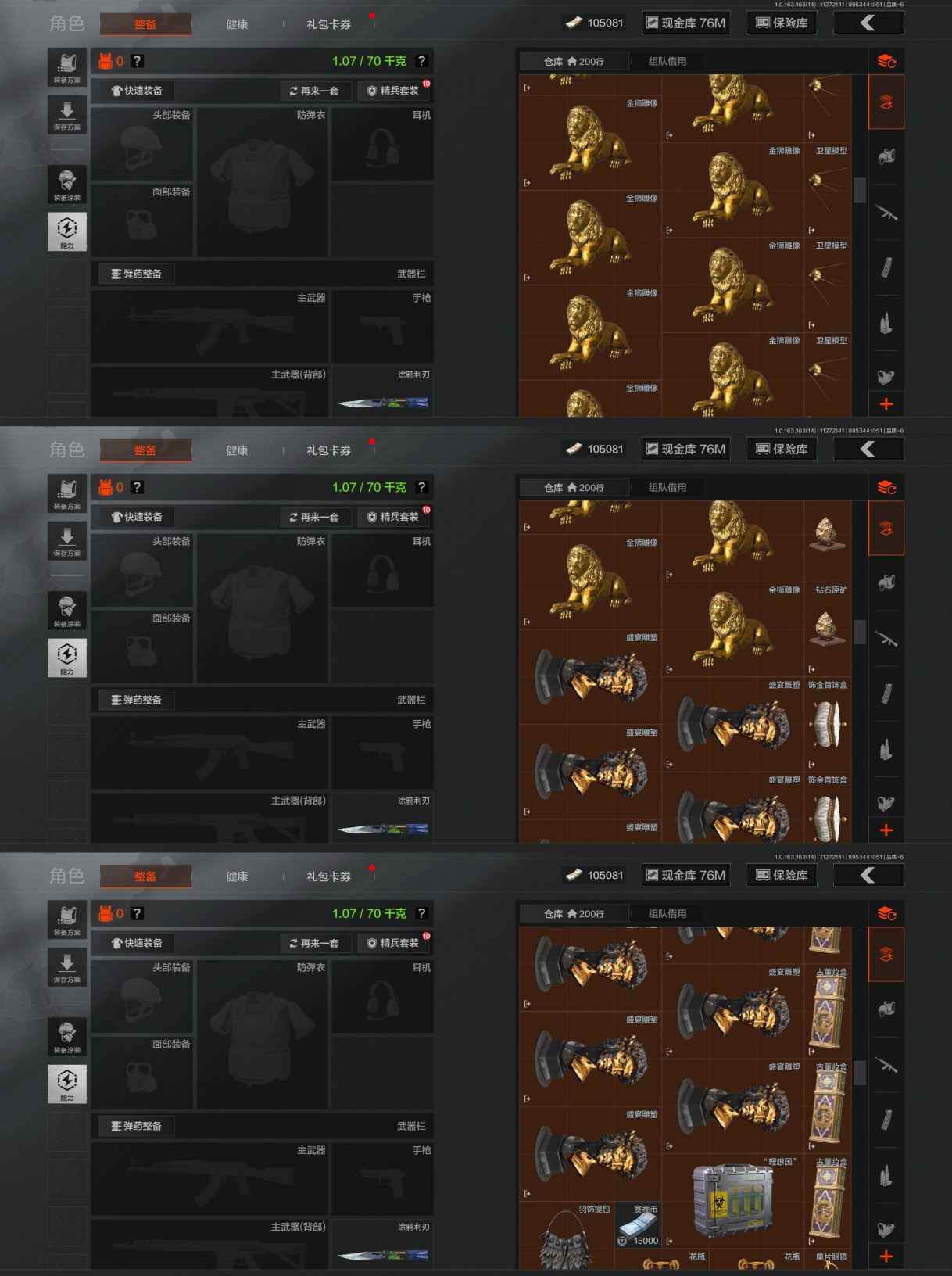
Task: Click the warehouse sort icon above top filter column
Action: tap(886, 61)
